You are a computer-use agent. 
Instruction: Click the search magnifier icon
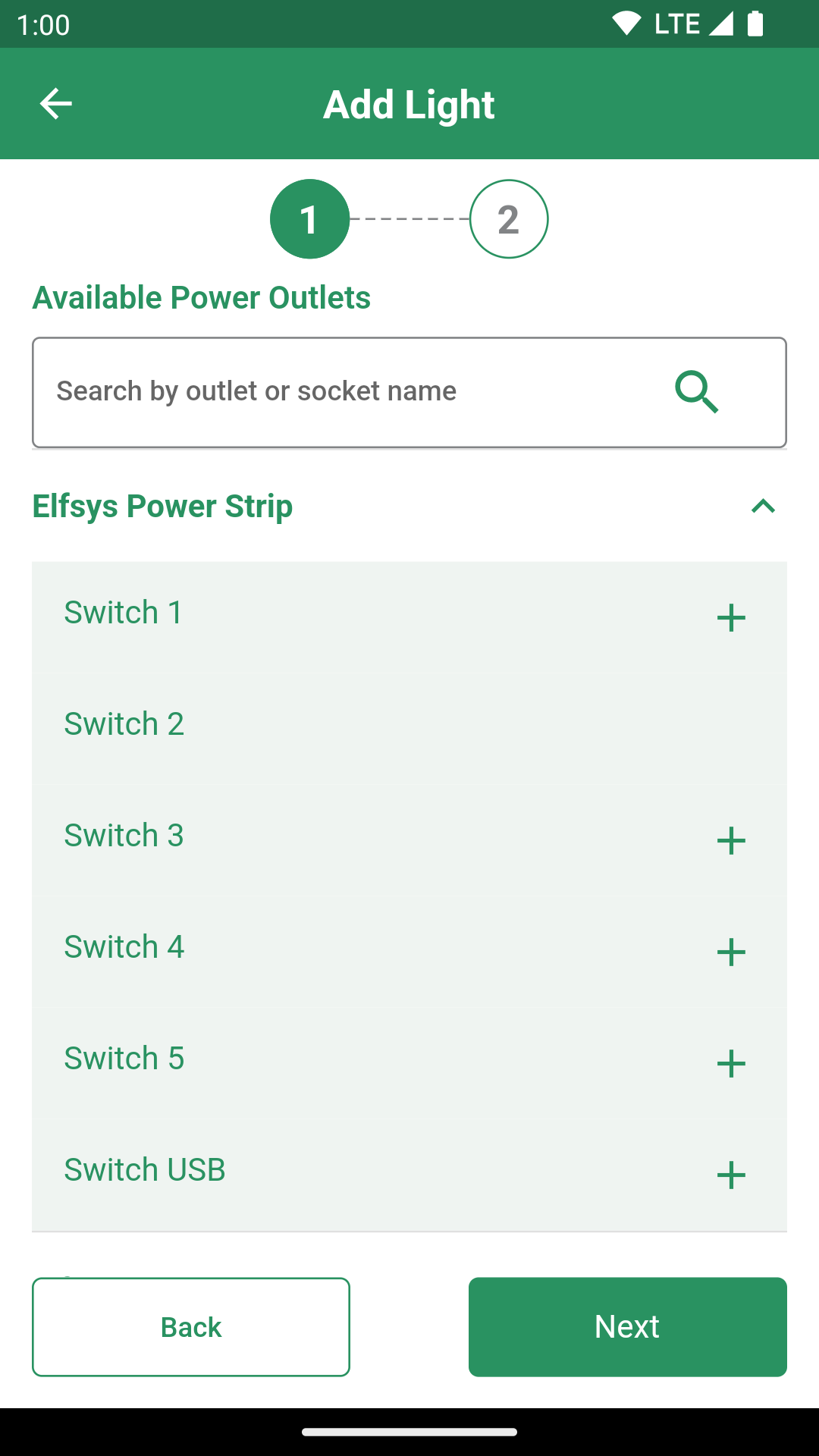click(x=696, y=391)
